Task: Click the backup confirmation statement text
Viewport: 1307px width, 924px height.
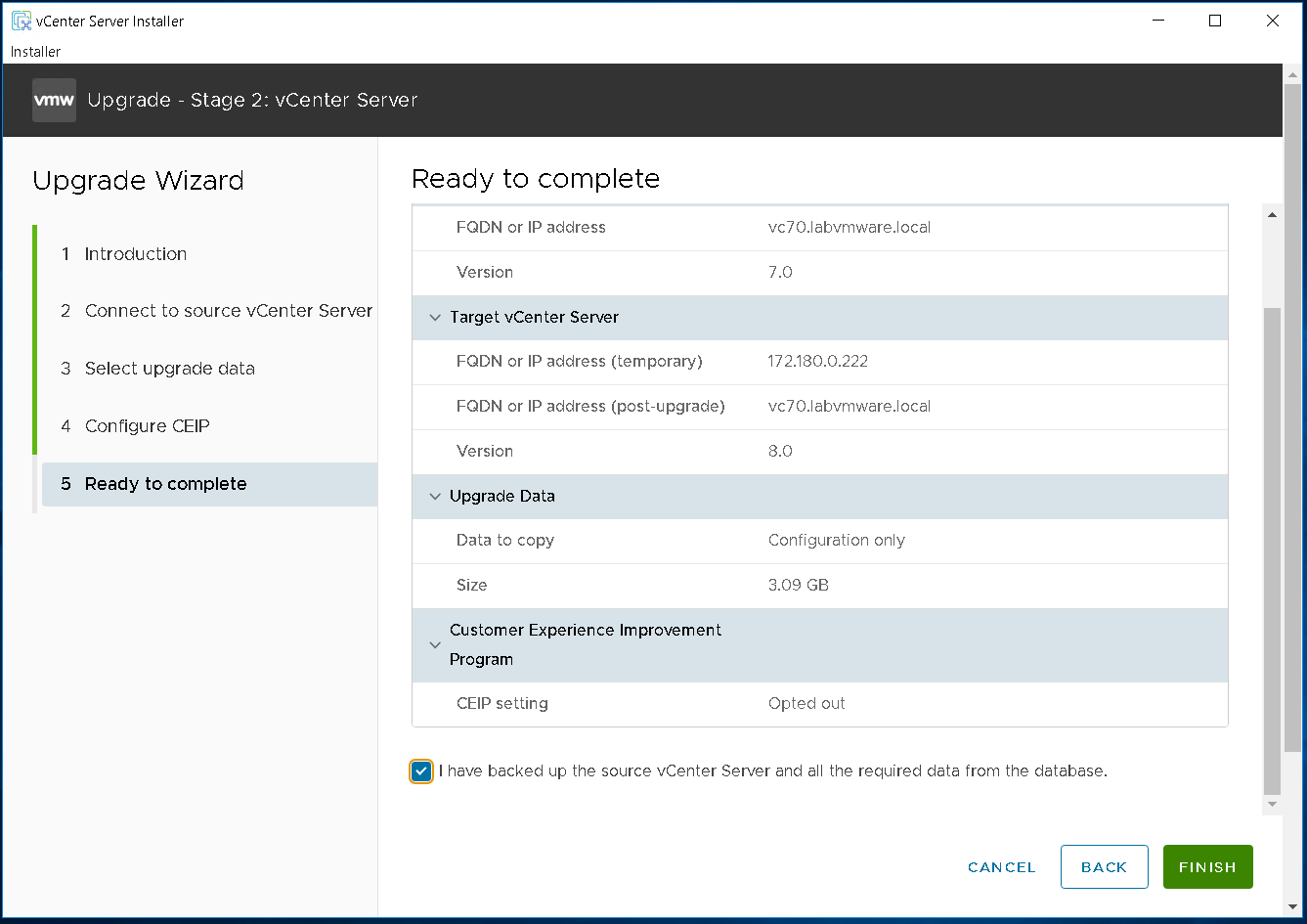Action: 773,771
